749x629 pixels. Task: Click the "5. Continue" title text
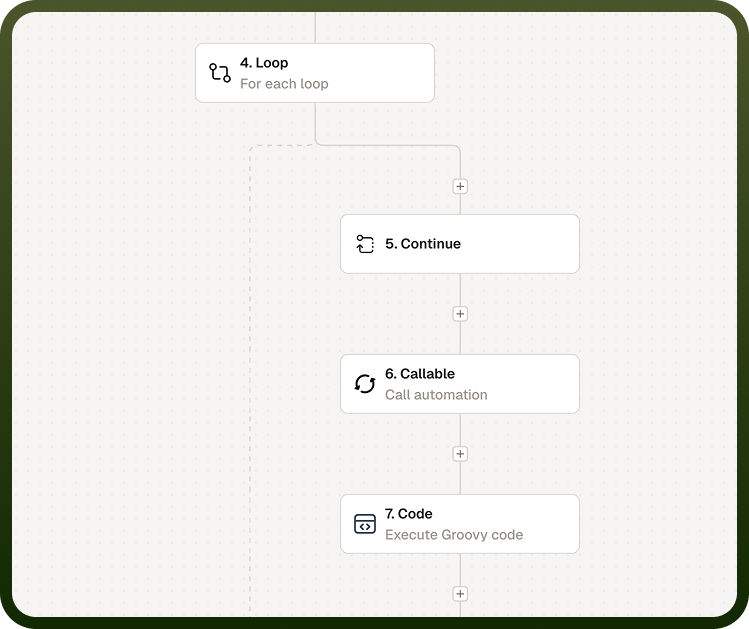point(423,244)
